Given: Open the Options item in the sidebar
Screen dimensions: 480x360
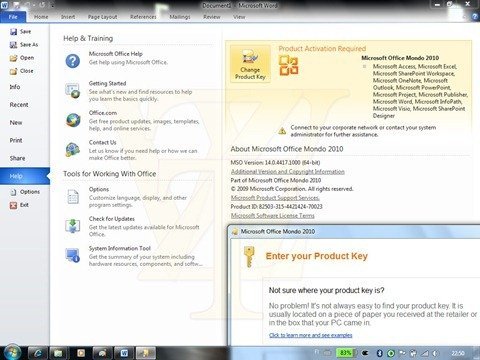Looking at the screenshot, I should pyautogui.click(x=25, y=192).
